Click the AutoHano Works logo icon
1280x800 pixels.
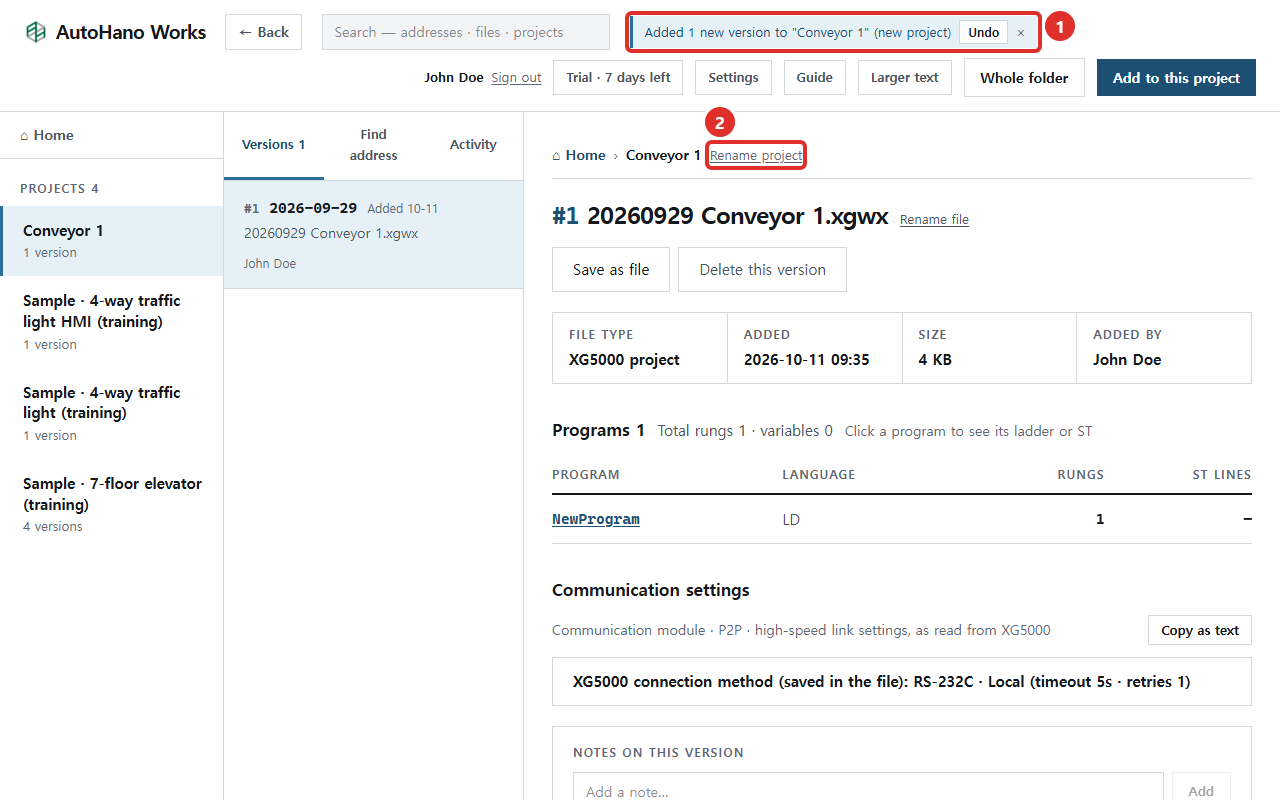(x=36, y=32)
